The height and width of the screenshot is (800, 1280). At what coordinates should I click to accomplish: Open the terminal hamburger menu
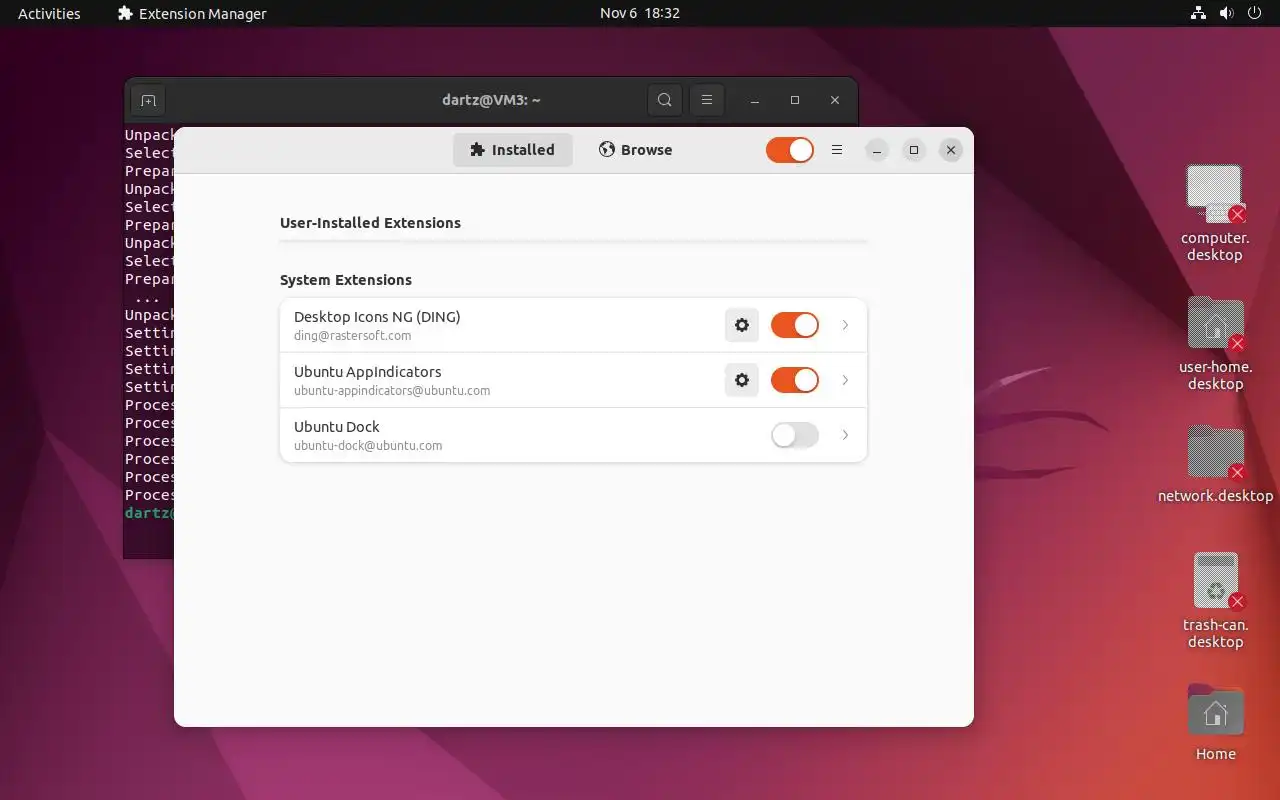click(x=707, y=100)
